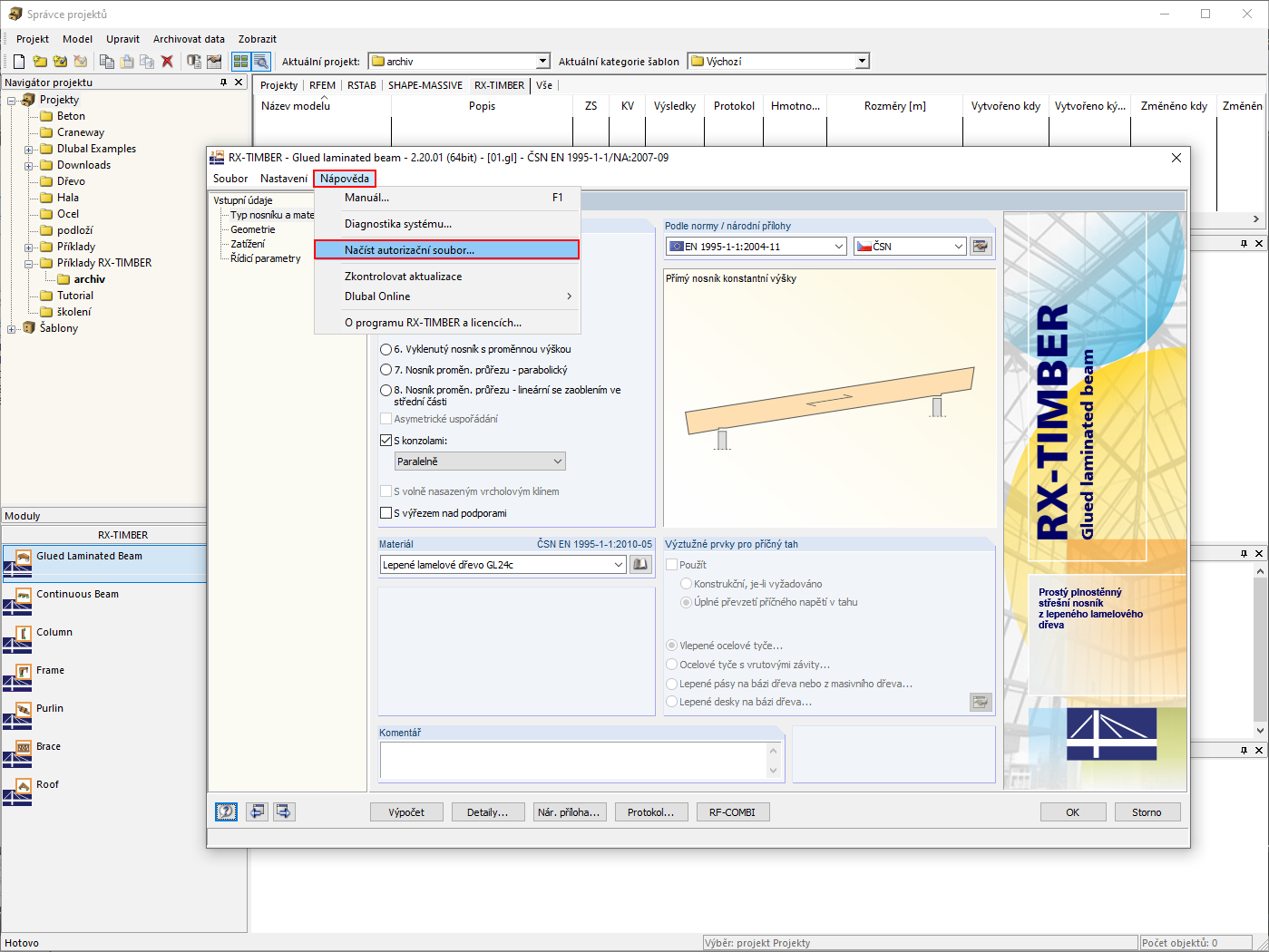This screenshot has width=1269, height=952.
Task: Select Geometrie tree item
Action: [253, 229]
